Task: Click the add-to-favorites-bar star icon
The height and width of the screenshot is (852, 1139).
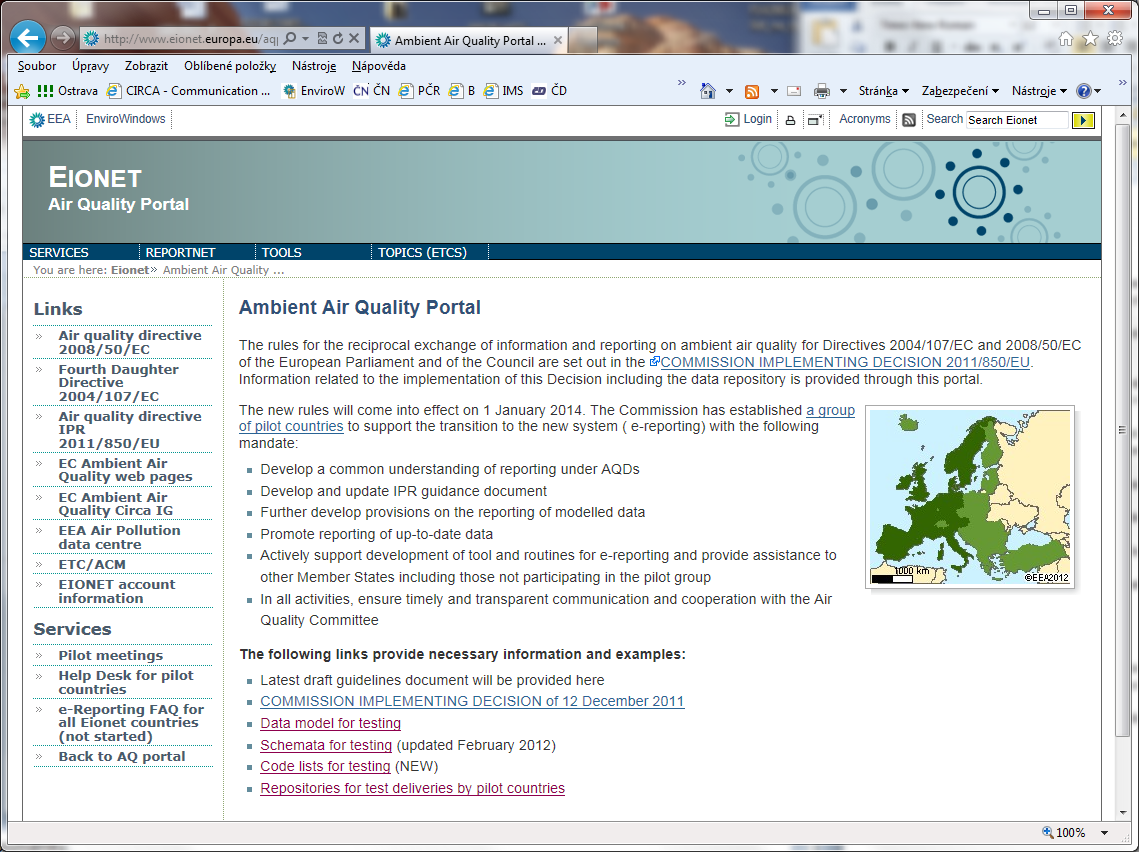Action: pos(23,91)
